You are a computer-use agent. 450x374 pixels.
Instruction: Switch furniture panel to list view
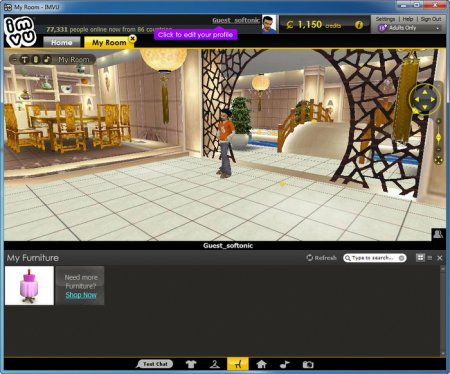[x=430, y=258]
